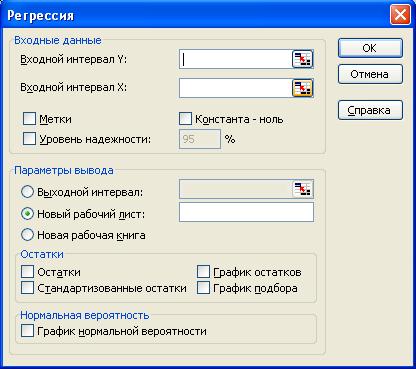Select the Новый рабочий лист radio button
The image size is (416, 369).
coord(27,214)
